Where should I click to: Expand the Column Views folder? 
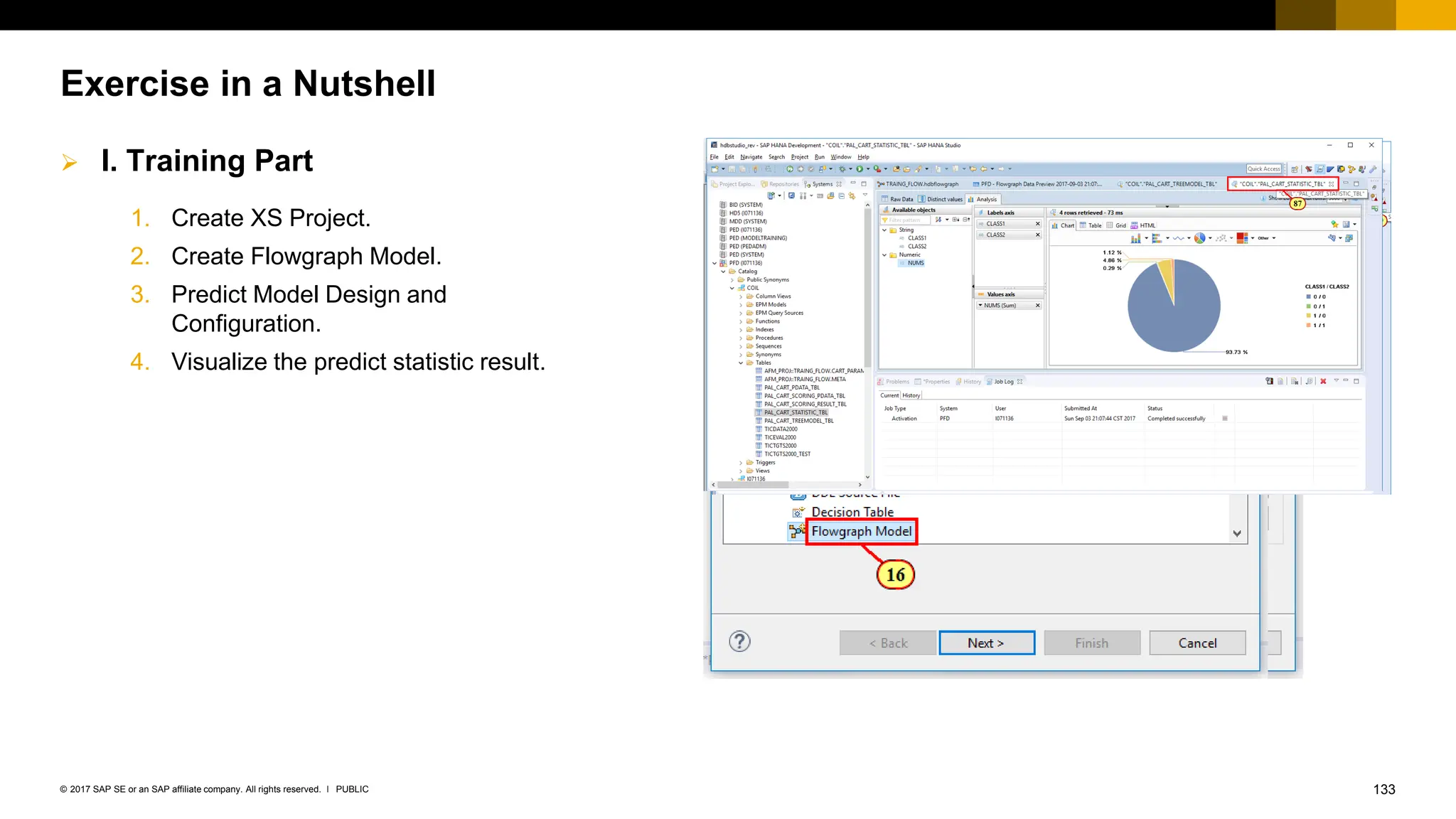(x=741, y=296)
